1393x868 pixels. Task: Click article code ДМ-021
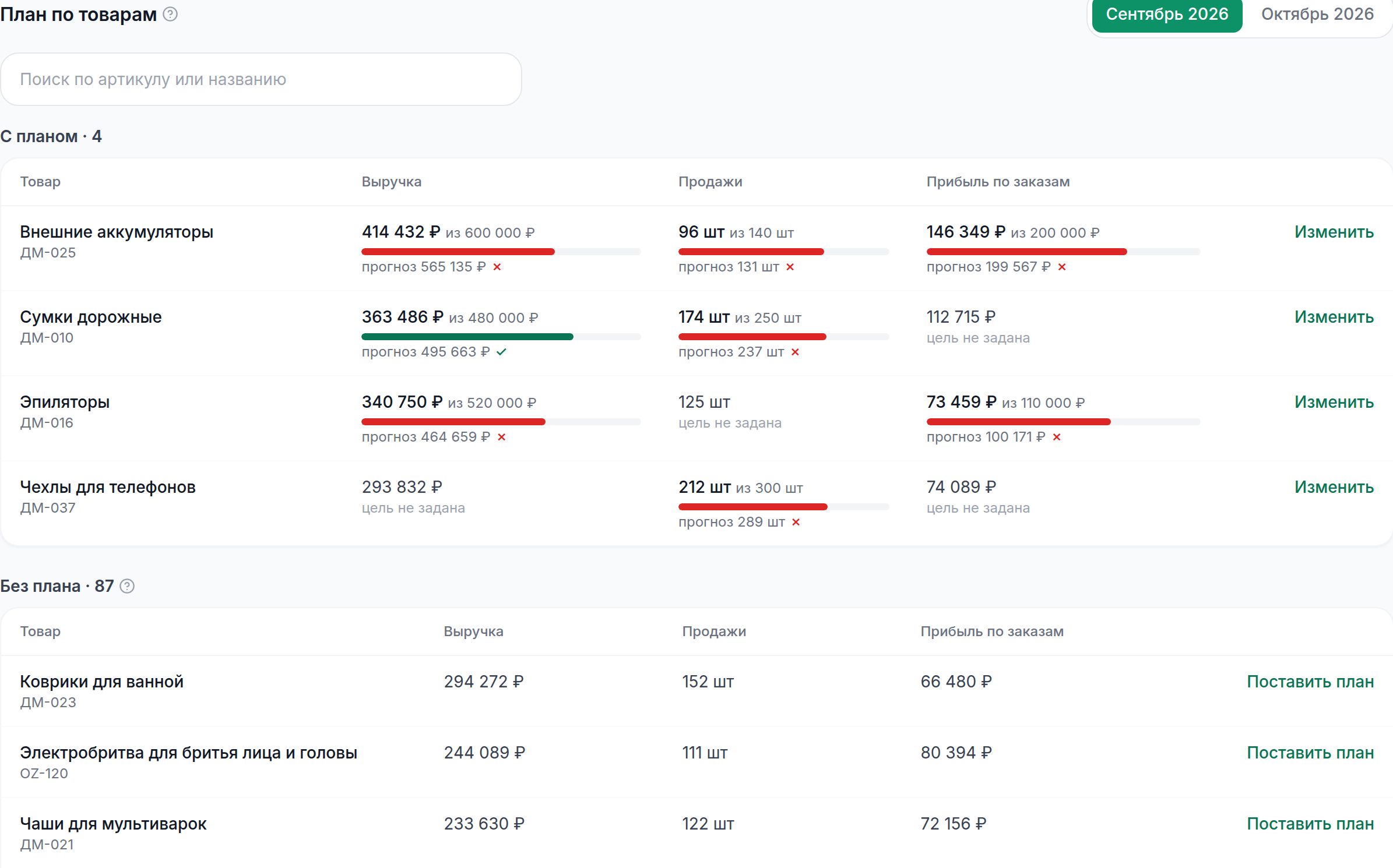(47, 845)
